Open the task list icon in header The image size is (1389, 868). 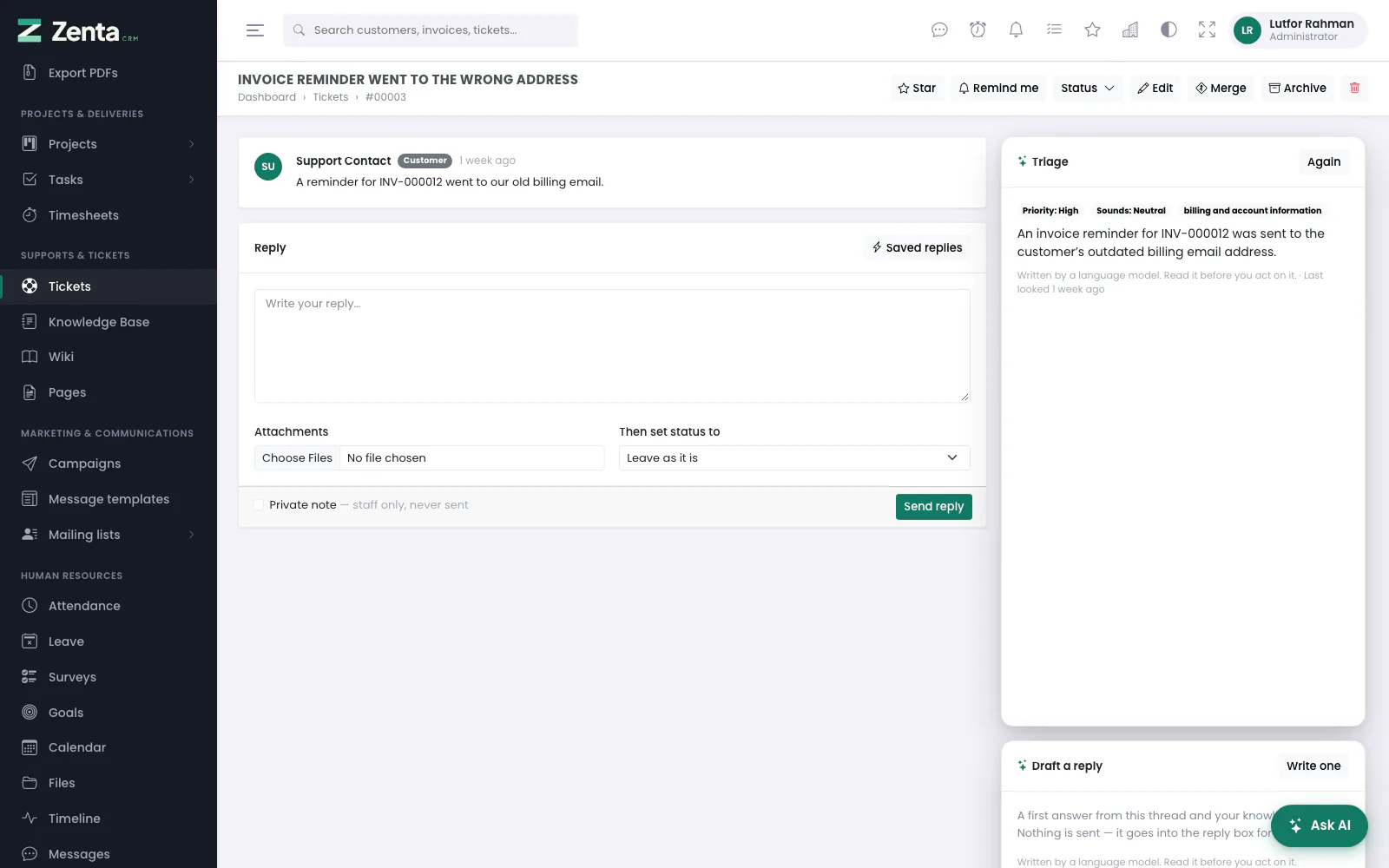tap(1054, 30)
